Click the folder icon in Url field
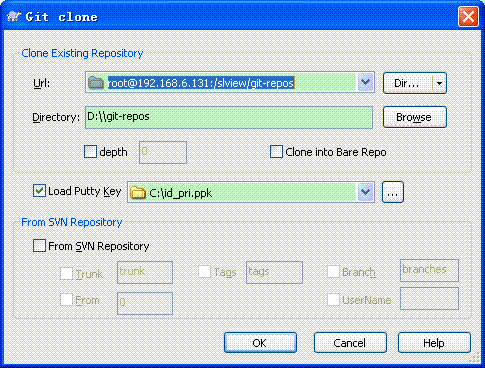 tap(96, 83)
